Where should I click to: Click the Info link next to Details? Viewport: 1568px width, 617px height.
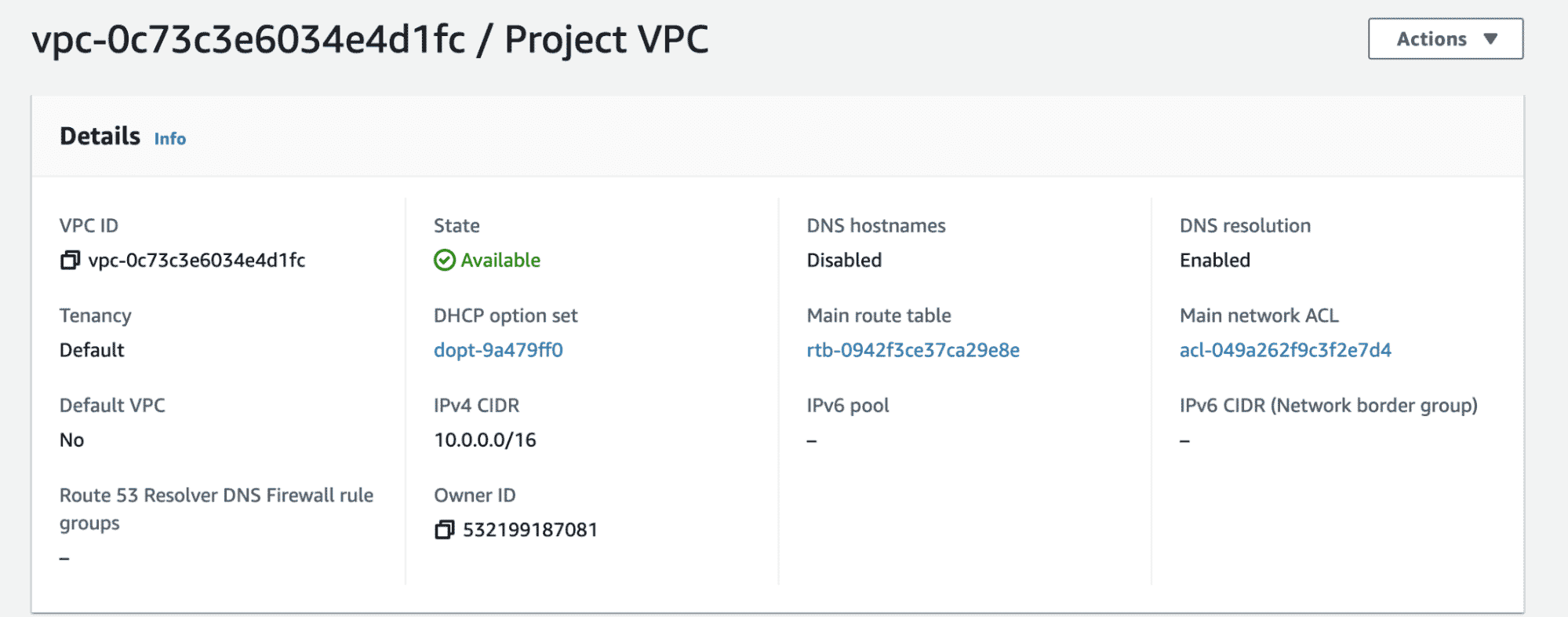[169, 139]
